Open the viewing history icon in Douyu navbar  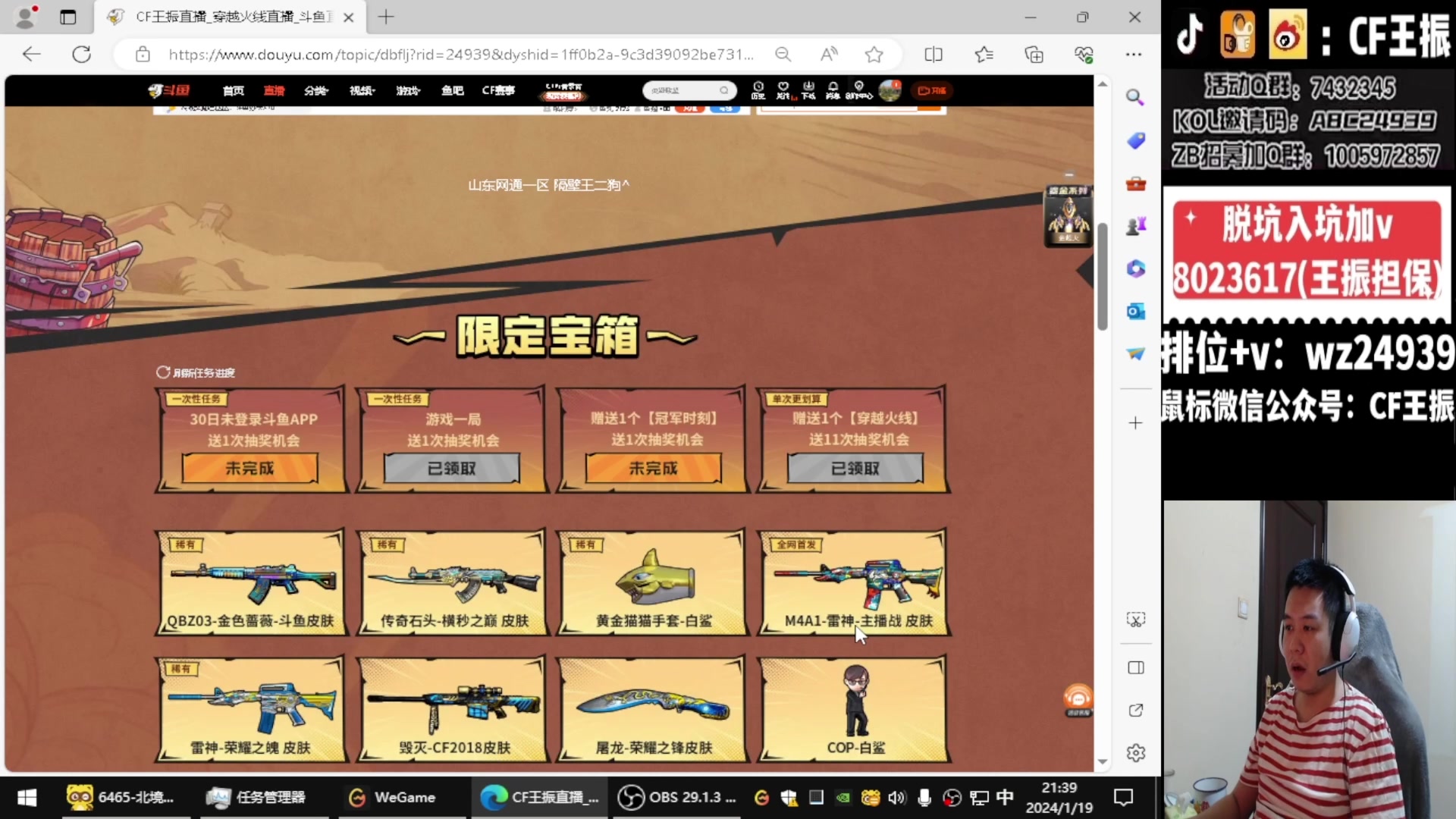pos(758,90)
